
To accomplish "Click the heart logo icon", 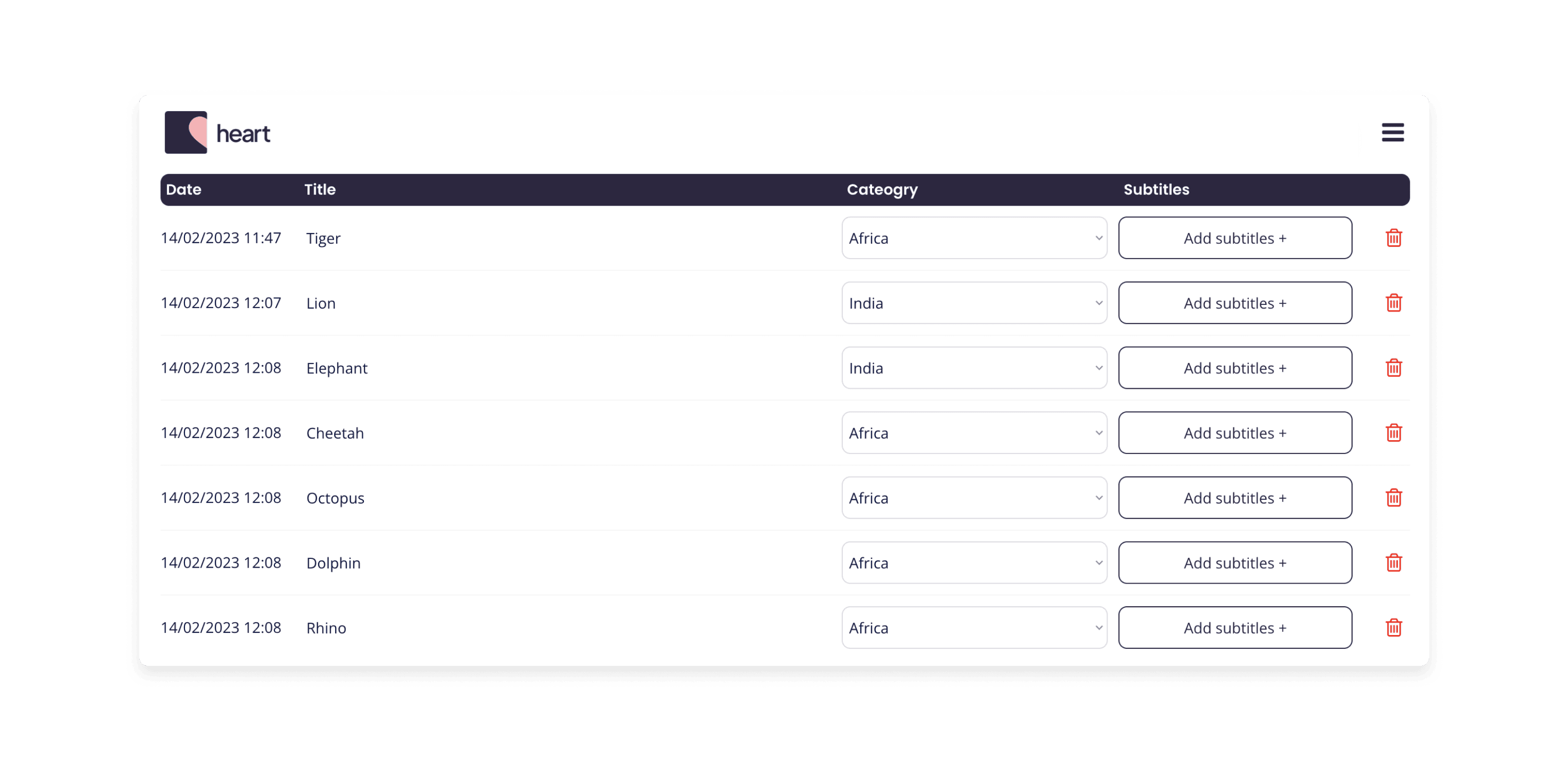I will [186, 132].
